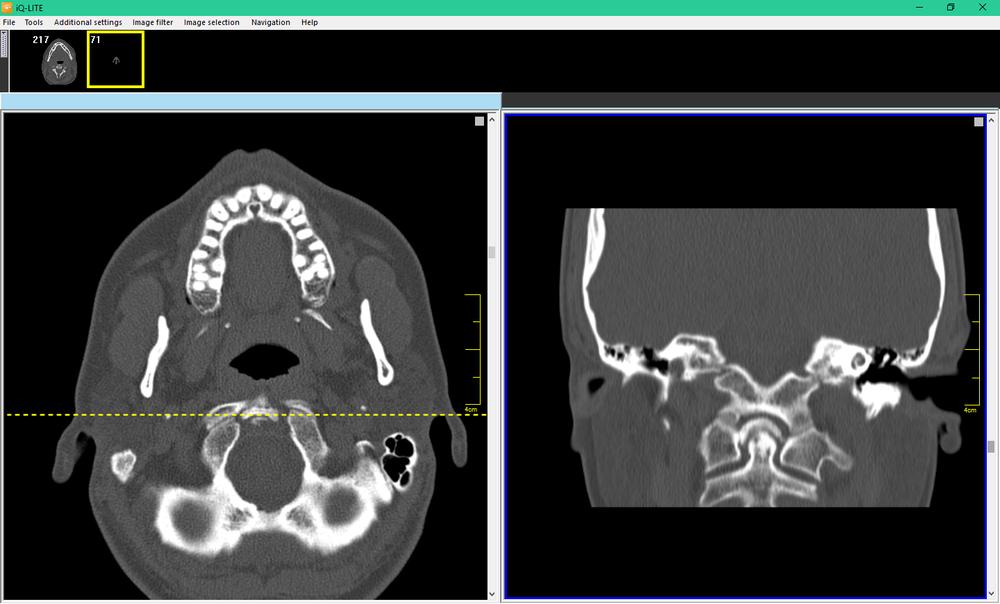The image size is (1000, 604).
Task: Click the axial viewport scroll up arrow
Action: [x=492, y=117]
